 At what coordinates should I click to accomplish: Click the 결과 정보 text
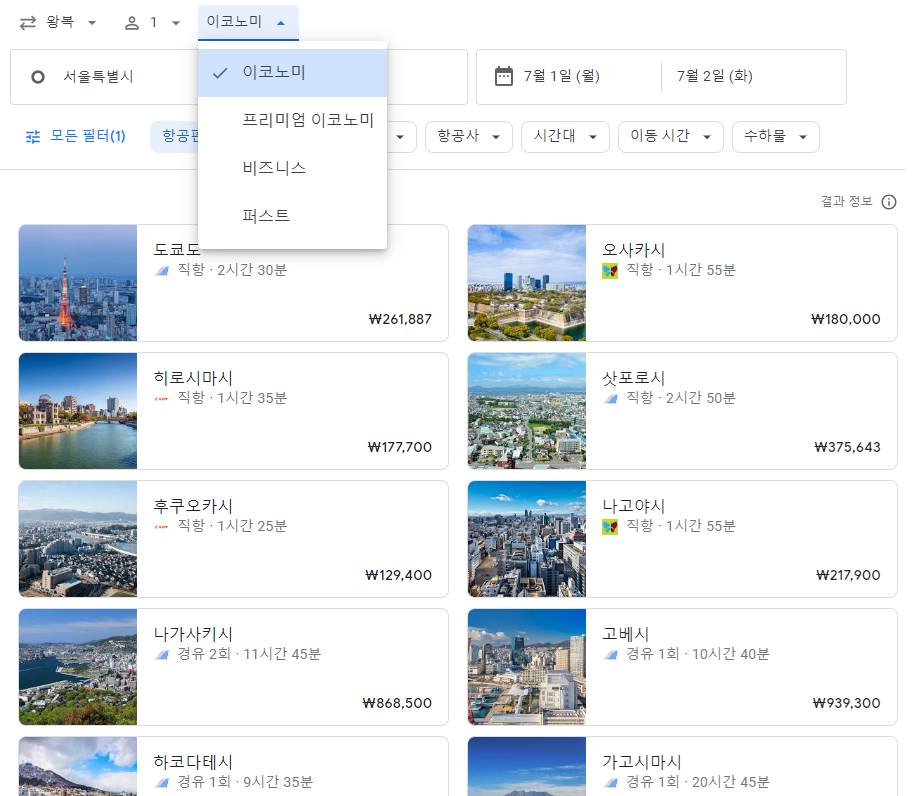tap(846, 202)
